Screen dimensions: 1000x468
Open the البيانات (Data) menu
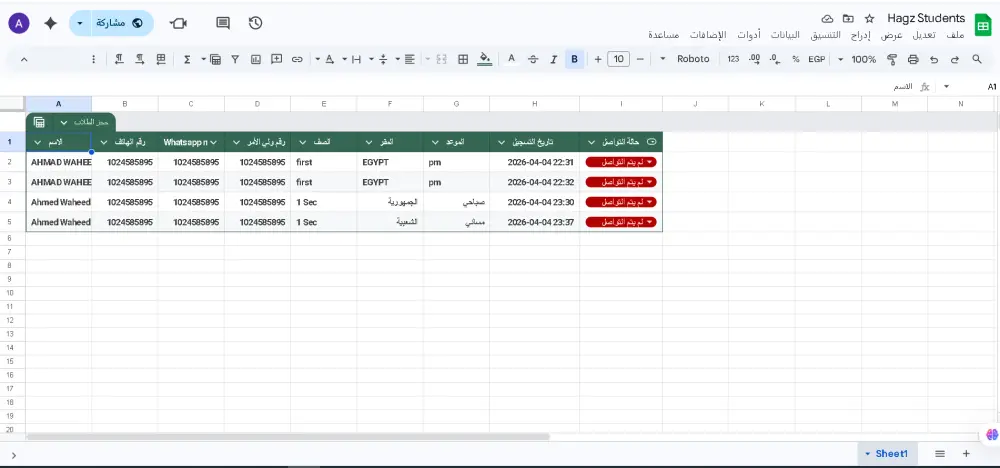click(785, 35)
